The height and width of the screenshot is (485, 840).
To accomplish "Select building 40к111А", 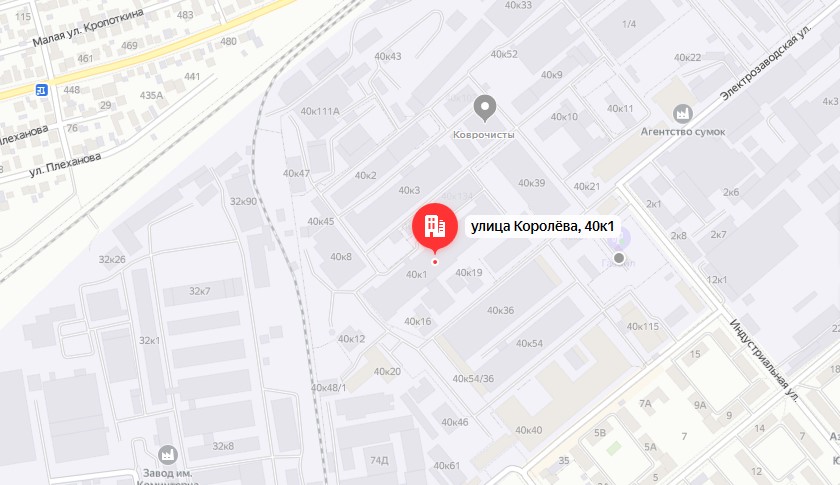I will [x=320, y=111].
